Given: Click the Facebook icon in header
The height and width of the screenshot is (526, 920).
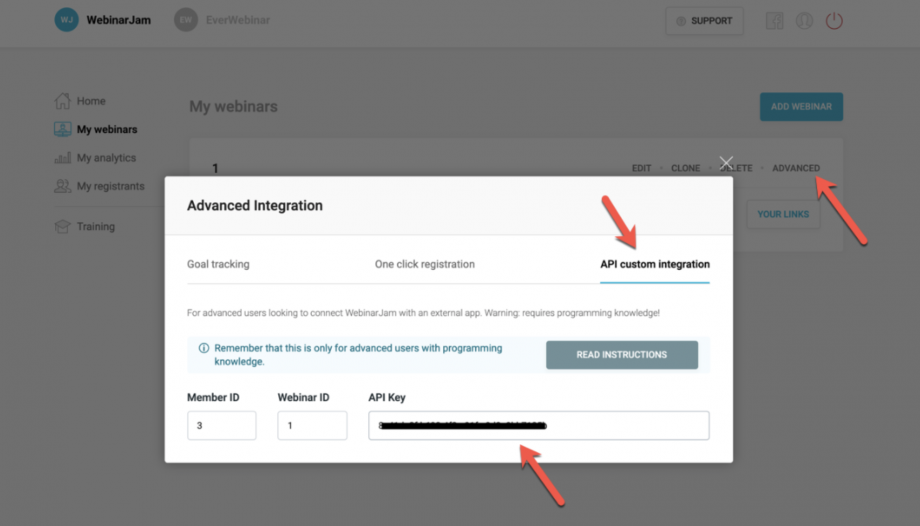Looking at the screenshot, I should [774, 21].
